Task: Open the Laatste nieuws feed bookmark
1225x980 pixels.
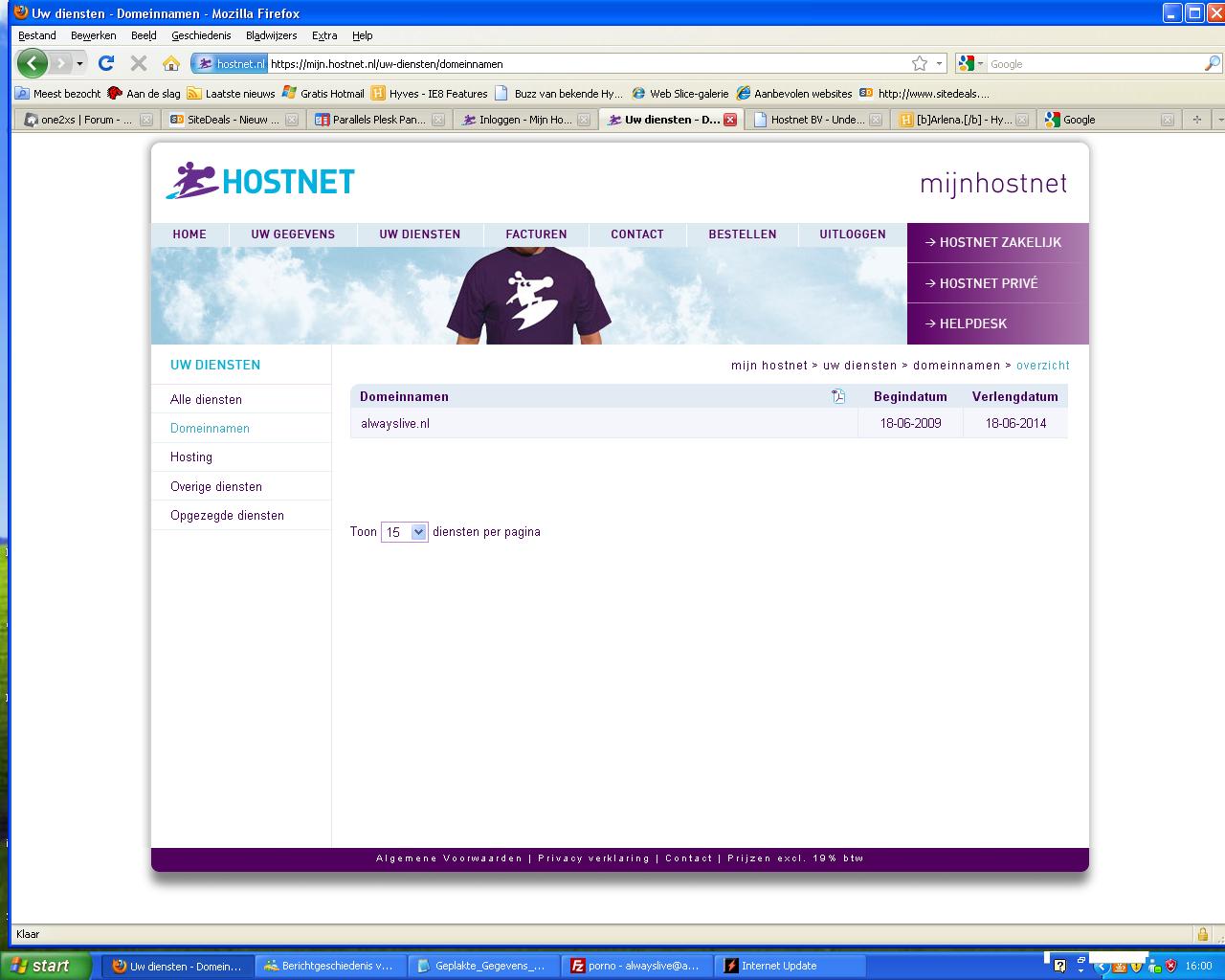Action: [231, 94]
